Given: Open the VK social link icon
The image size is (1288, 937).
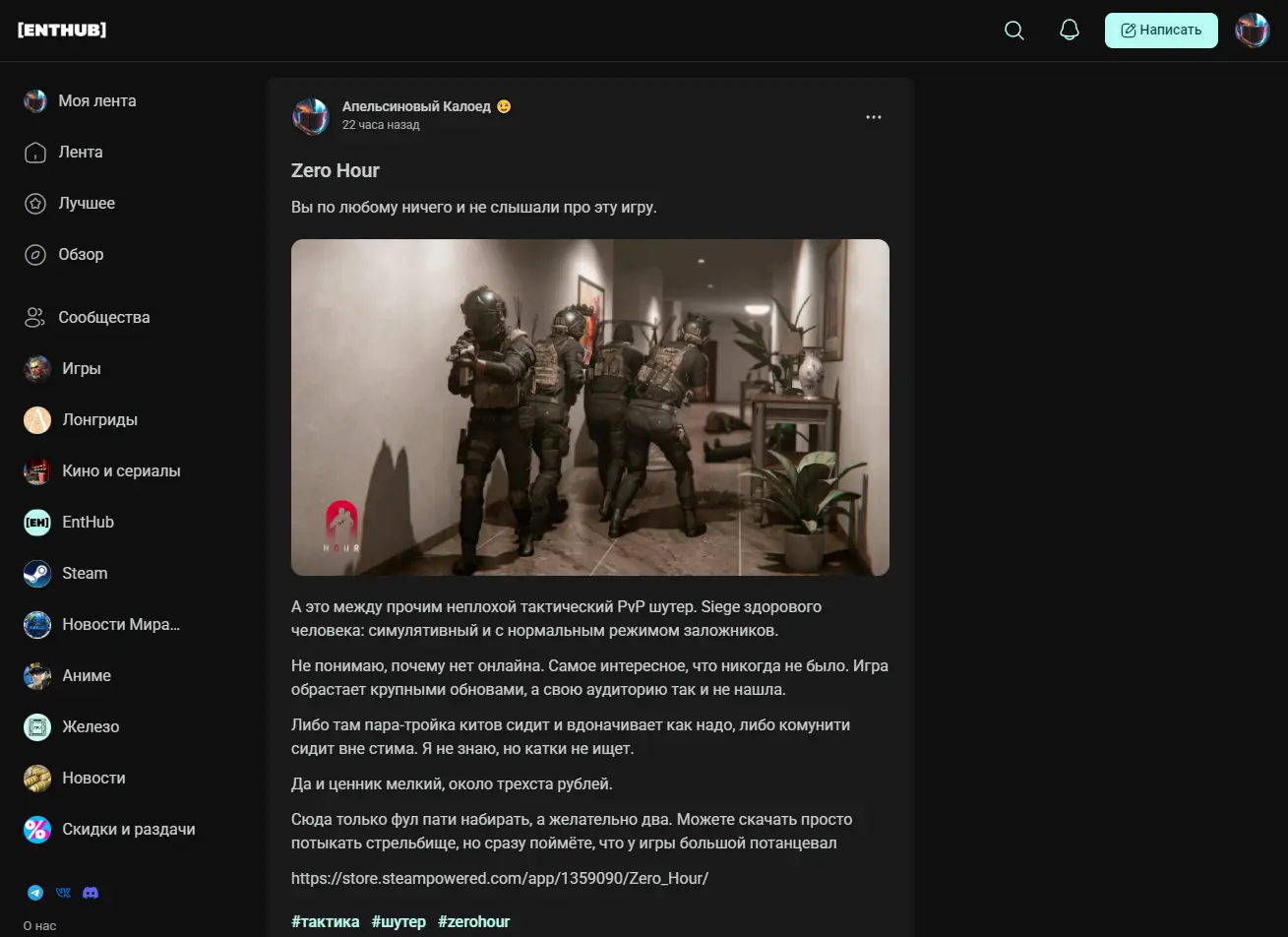Looking at the screenshot, I should tap(63, 893).
